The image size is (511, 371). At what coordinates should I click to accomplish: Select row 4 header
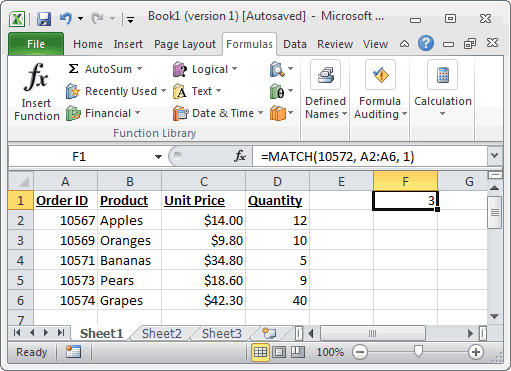coord(21,260)
